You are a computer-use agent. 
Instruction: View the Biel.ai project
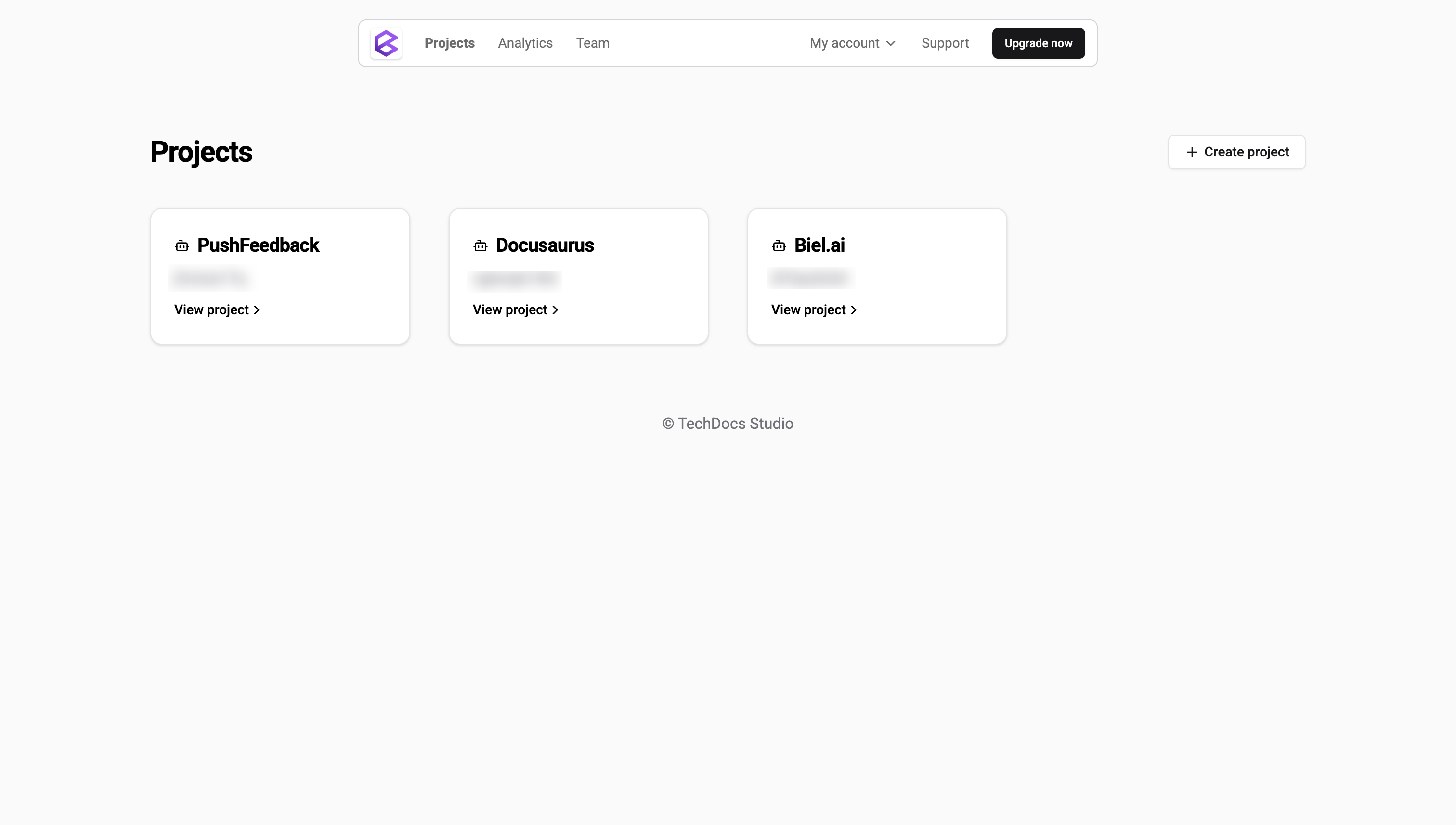[x=808, y=309]
